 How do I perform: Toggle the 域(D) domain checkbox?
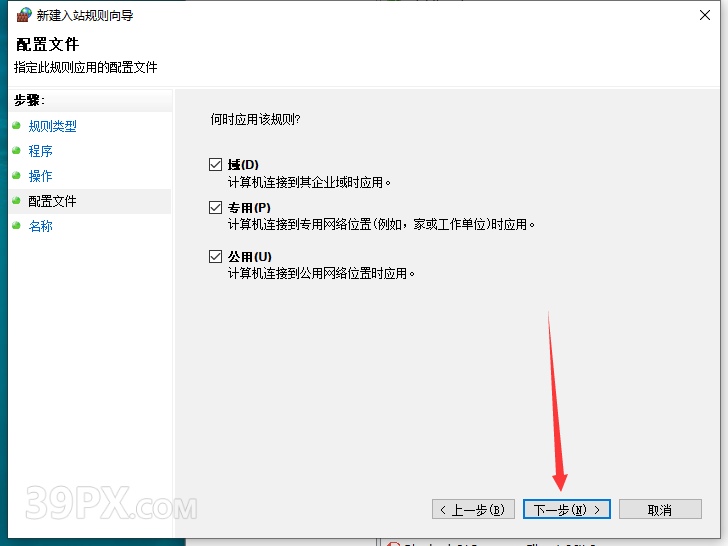tap(215, 164)
